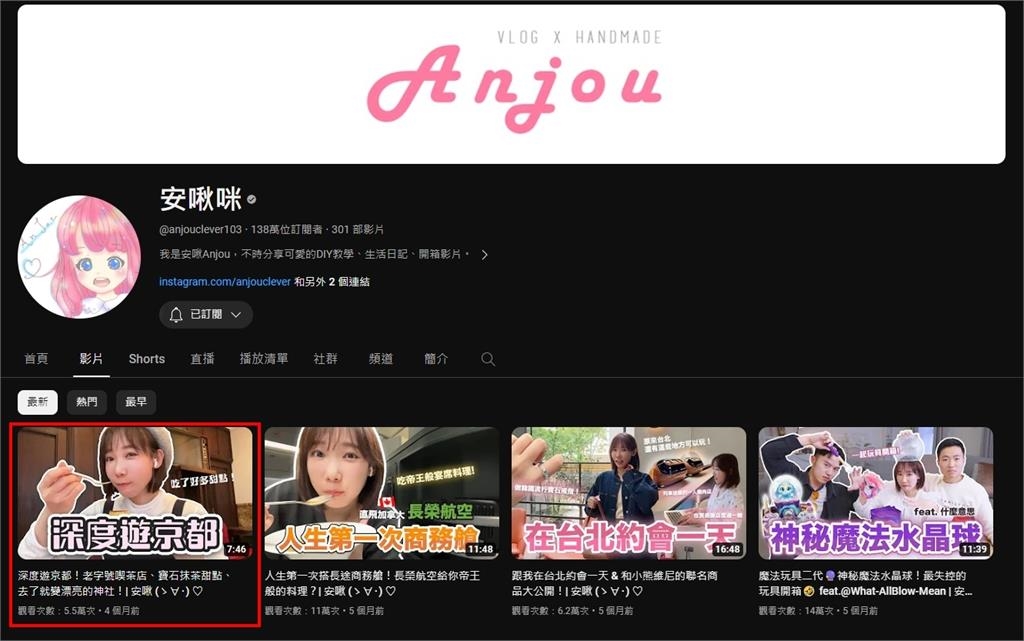Viewport: 1024px width, 641px height.
Task: Select the 最新 filter chip
Action: tap(36, 402)
